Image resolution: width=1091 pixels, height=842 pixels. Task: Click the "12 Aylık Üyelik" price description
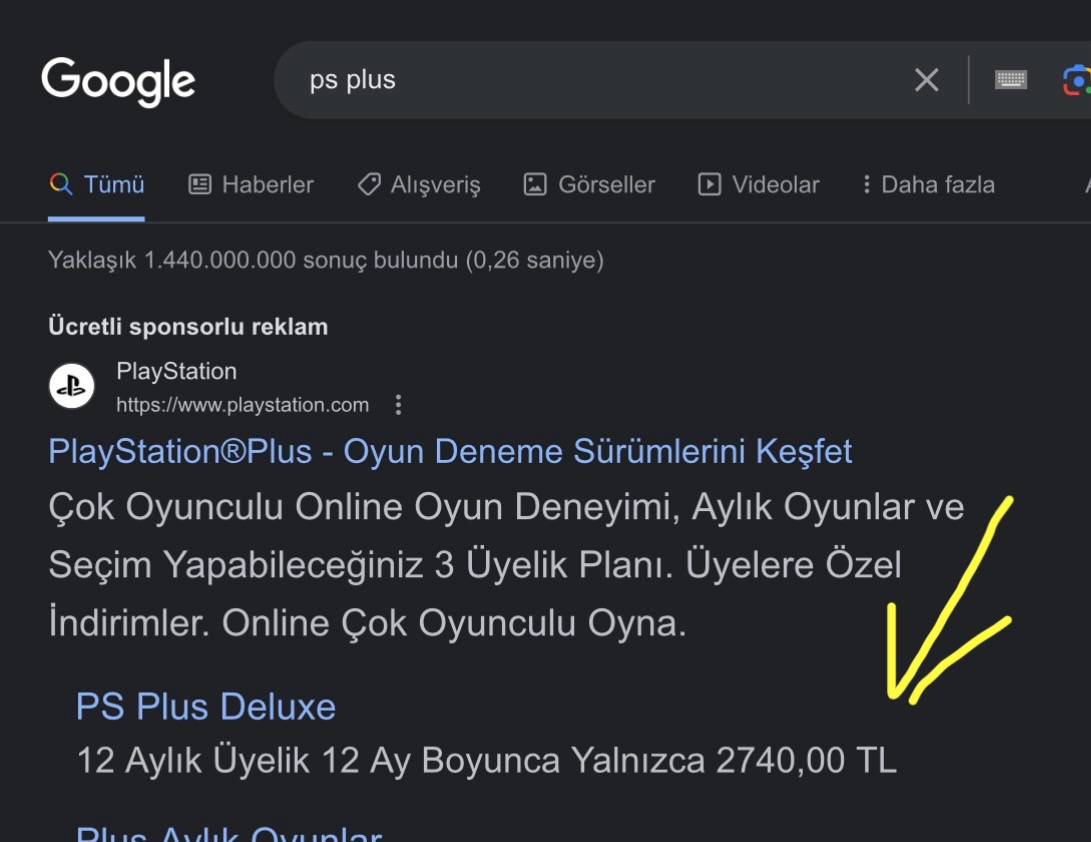(487, 761)
